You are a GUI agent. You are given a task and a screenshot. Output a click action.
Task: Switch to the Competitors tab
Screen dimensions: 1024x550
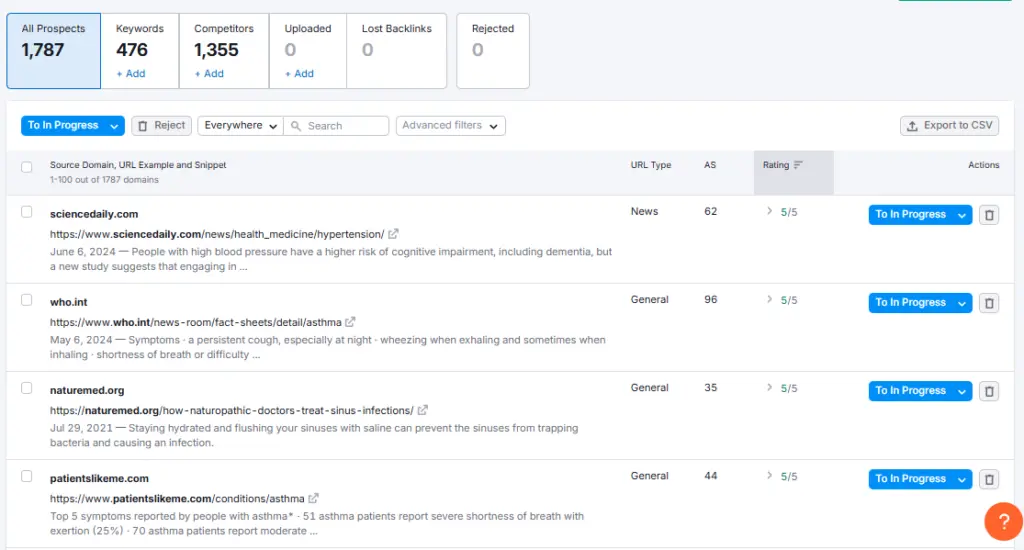coord(224,50)
